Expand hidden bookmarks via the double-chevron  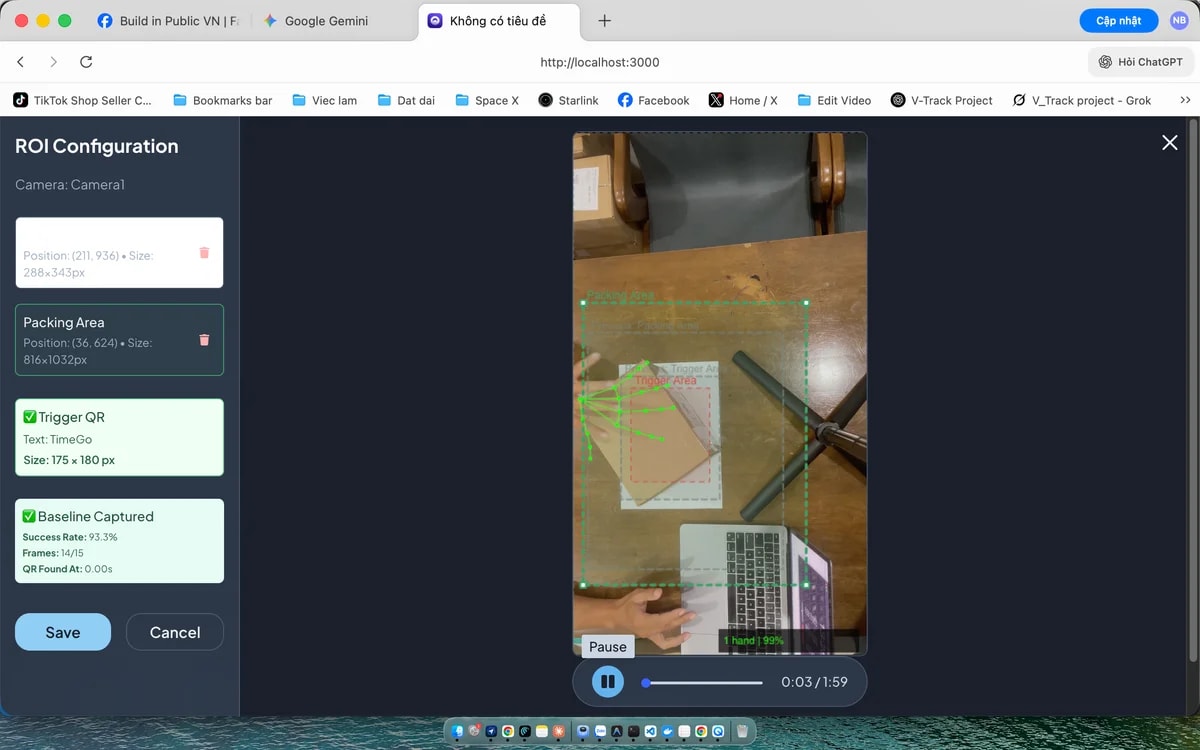[x=1186, y=100]
